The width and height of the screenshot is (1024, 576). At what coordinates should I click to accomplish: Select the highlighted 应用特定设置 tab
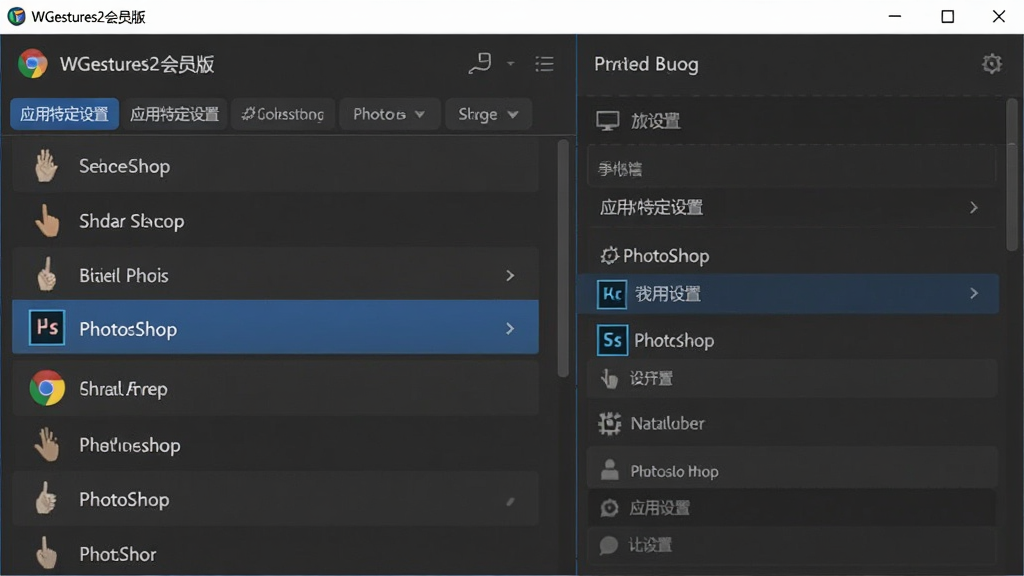click(64, 114)
